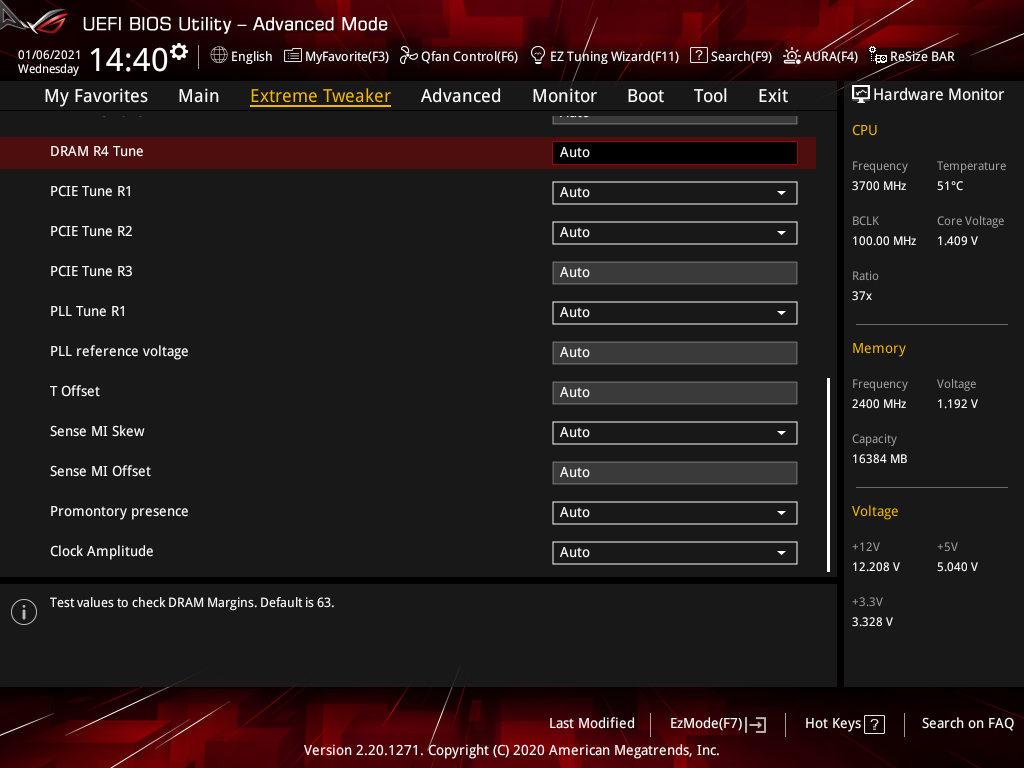
Task: Switch to the Advanced tab
Action: [x=460, y=96]
